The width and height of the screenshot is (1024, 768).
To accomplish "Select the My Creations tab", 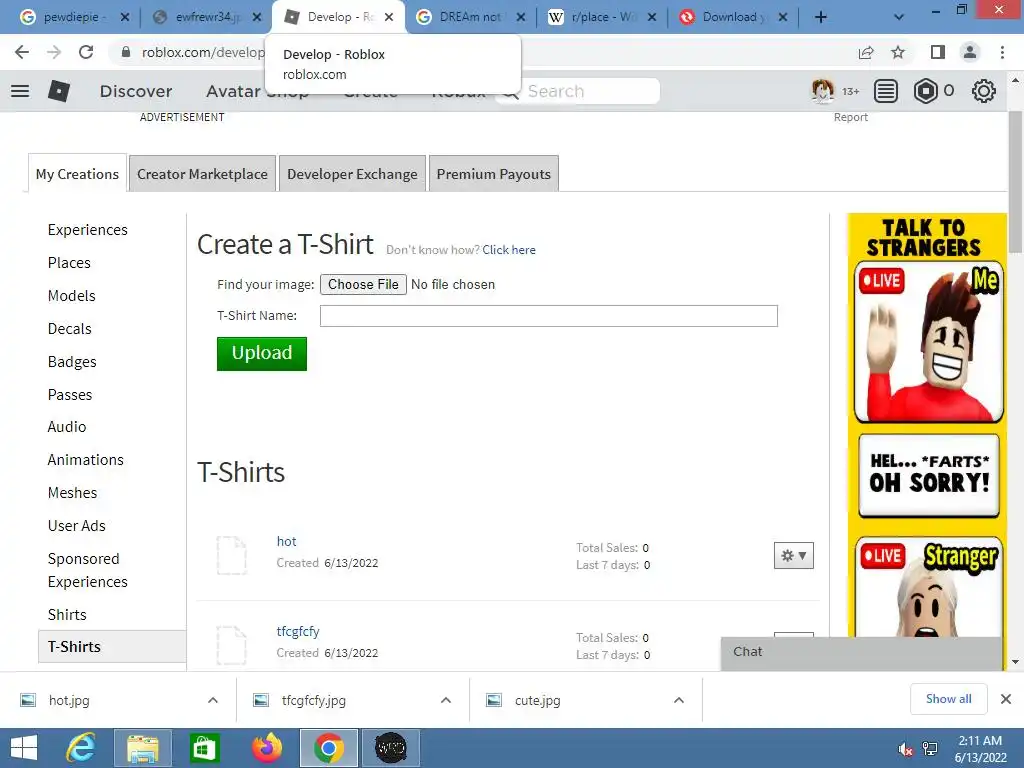I will 77,174.
